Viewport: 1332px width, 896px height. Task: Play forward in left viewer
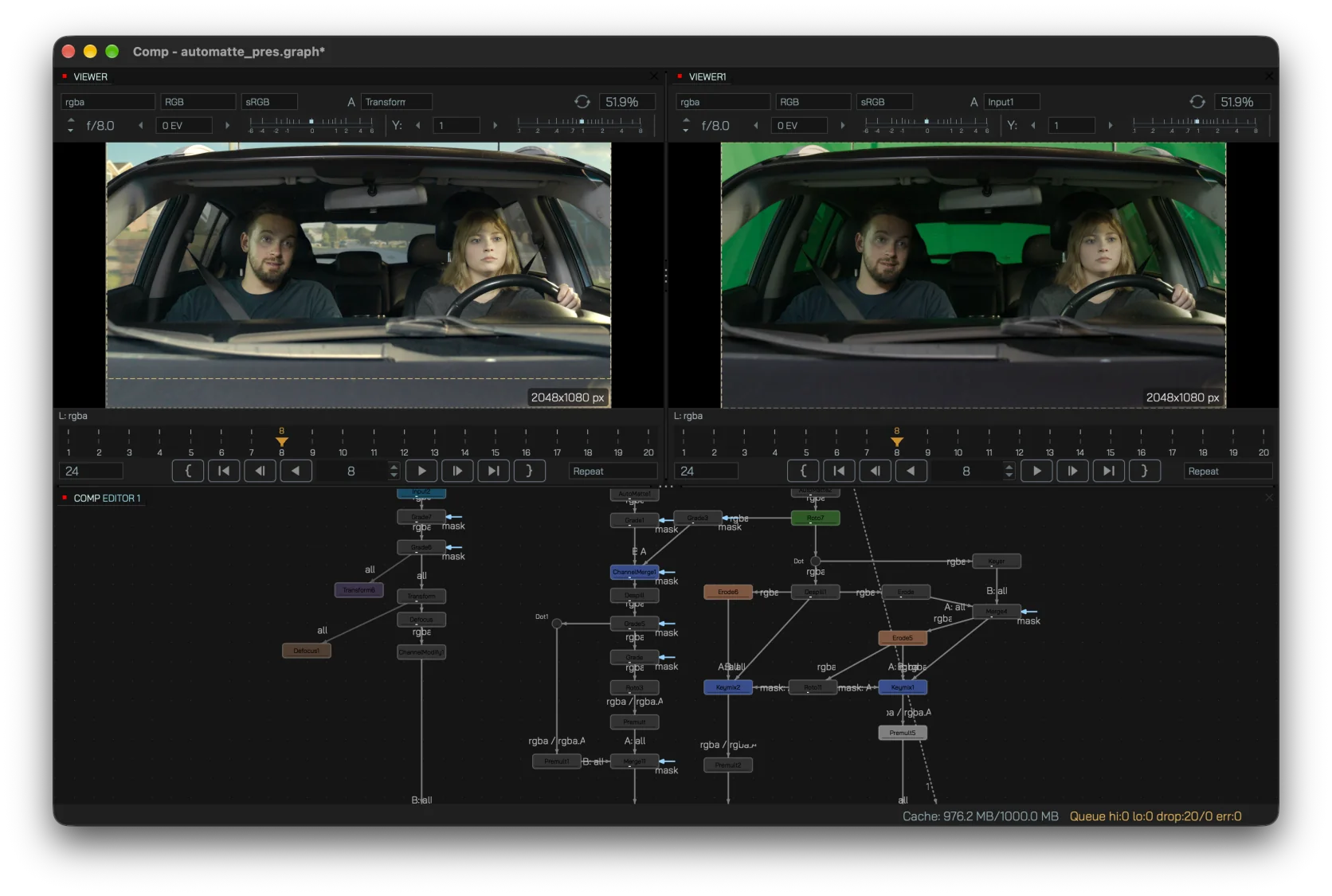pyautogui.click(x=421, y=471)
